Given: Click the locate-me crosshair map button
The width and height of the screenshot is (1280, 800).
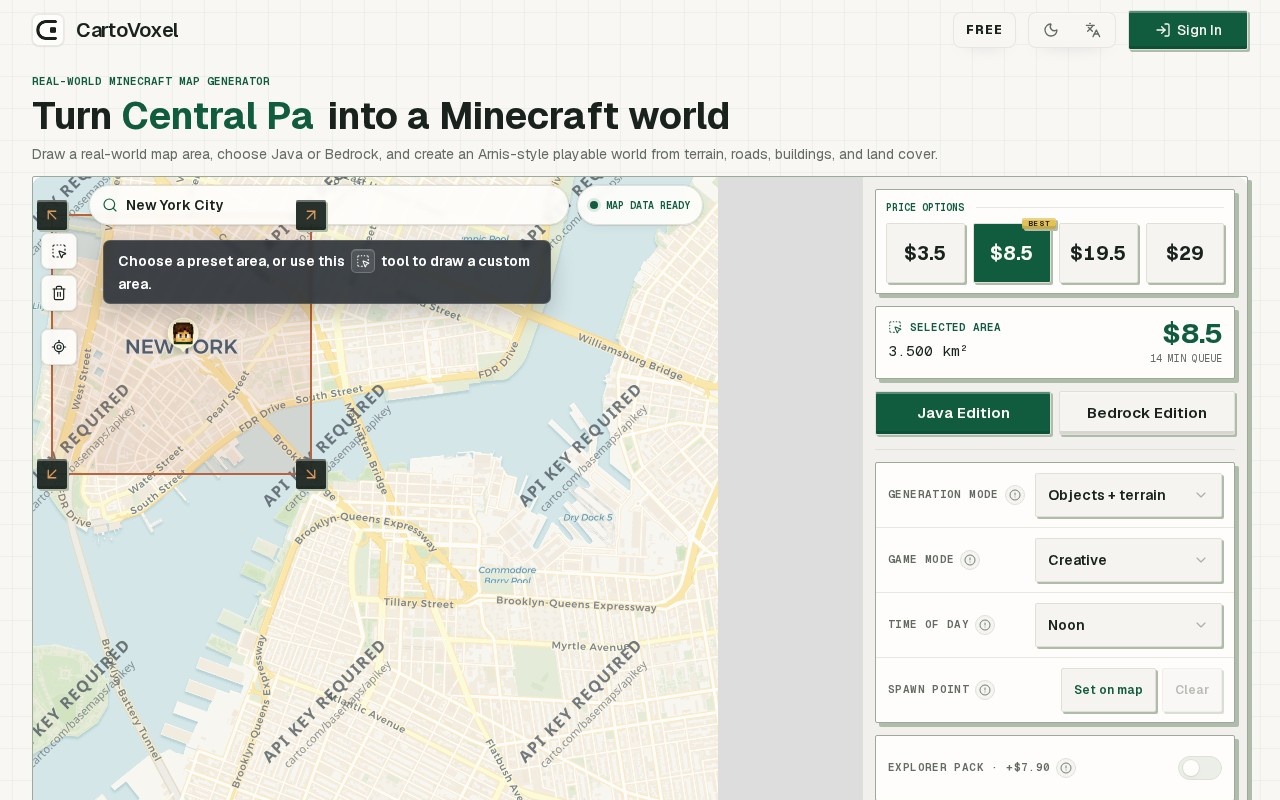Looking at the screenshot, I should (59, 347).
